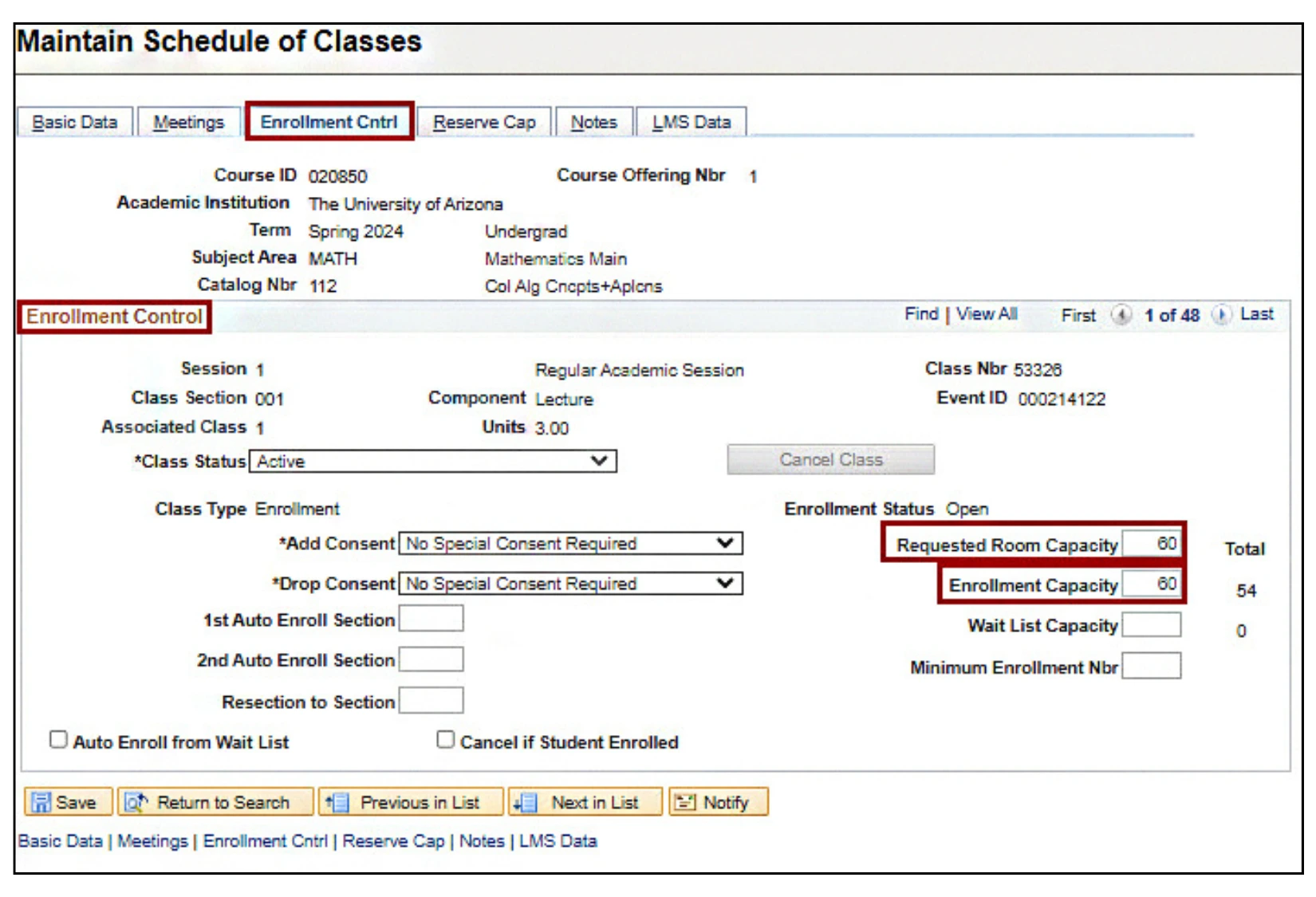The image size is (1316, 897).
Task: Click the Minimum Enrollment Nbr field
Action: coord(1151,666)
